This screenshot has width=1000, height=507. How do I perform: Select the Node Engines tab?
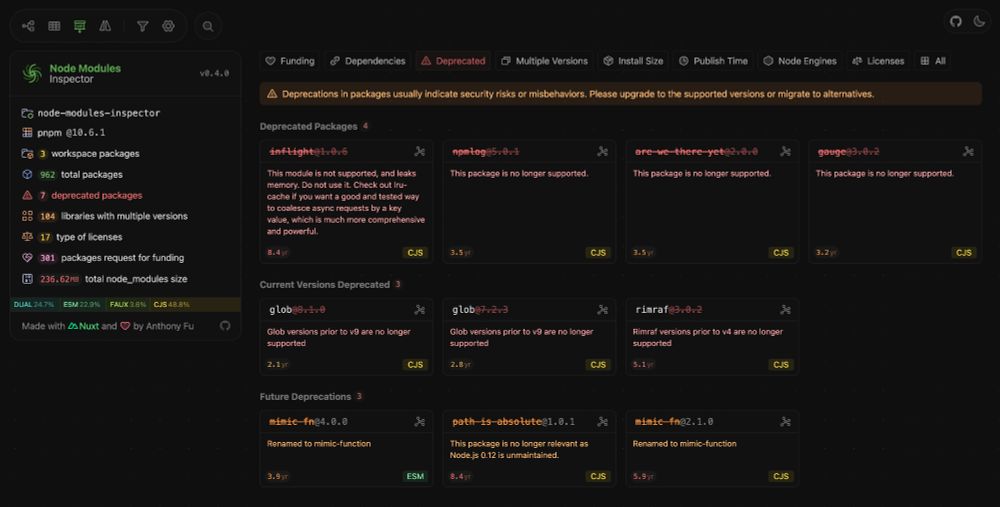coord(800,61)
